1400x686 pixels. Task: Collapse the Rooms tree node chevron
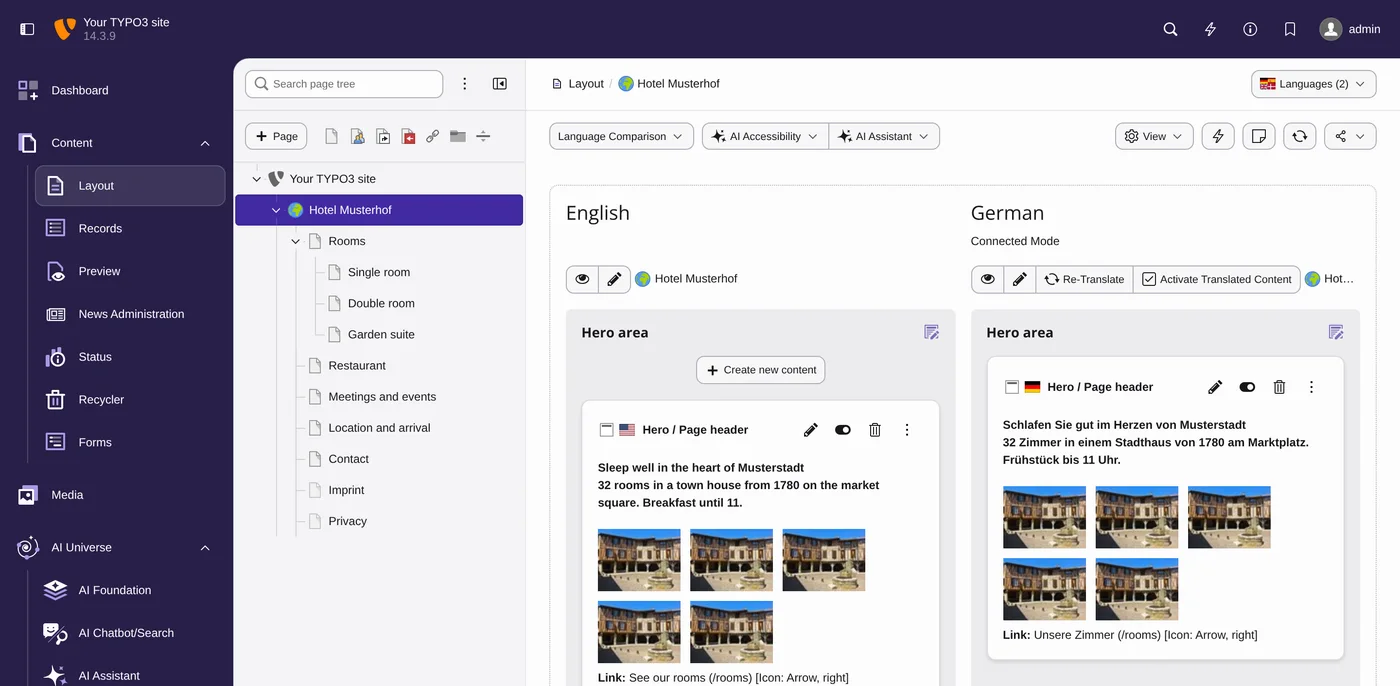tap(295, 241)
